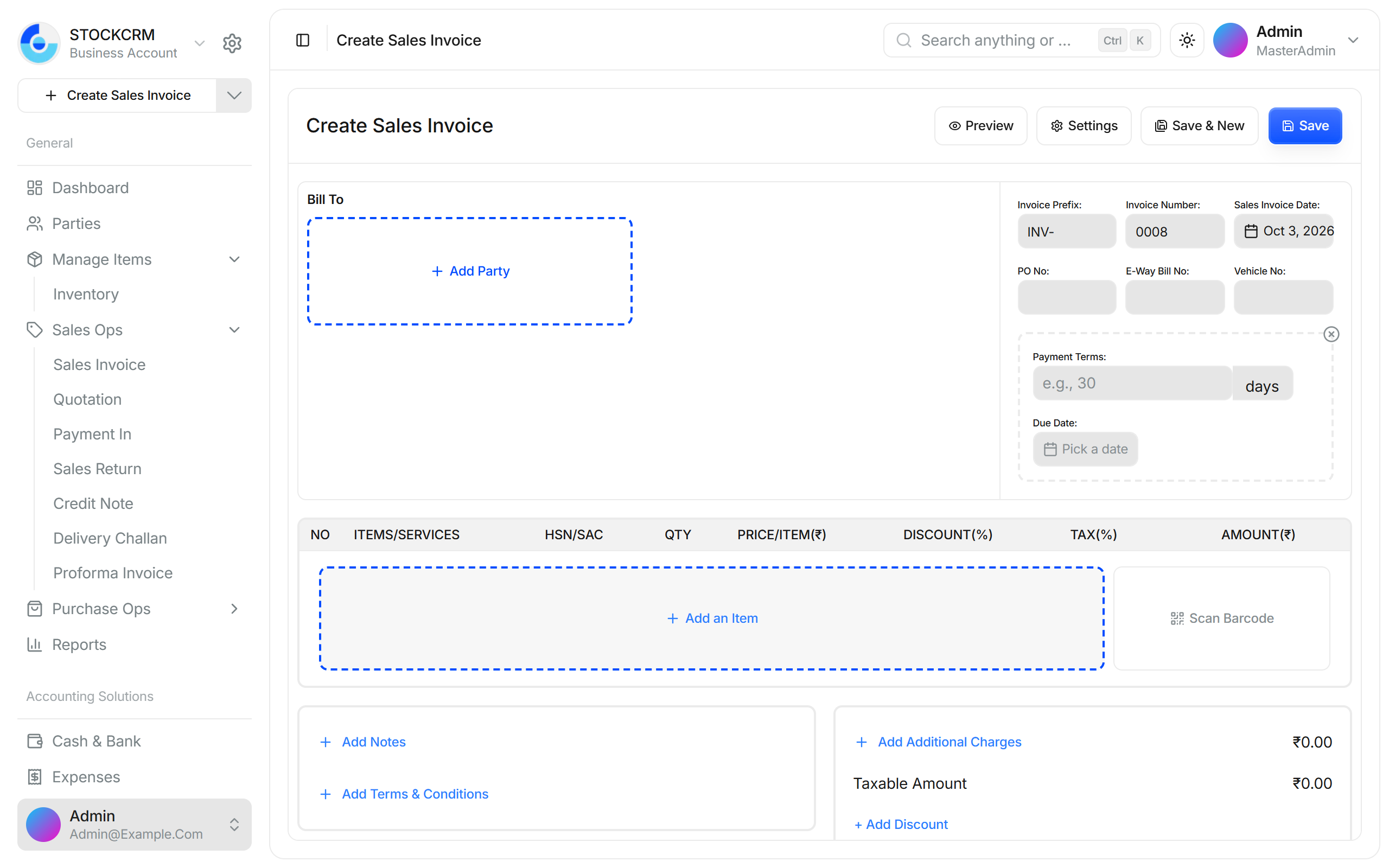Open the Create Sales Invoice dropdown arrow

(x=234, y=95)
